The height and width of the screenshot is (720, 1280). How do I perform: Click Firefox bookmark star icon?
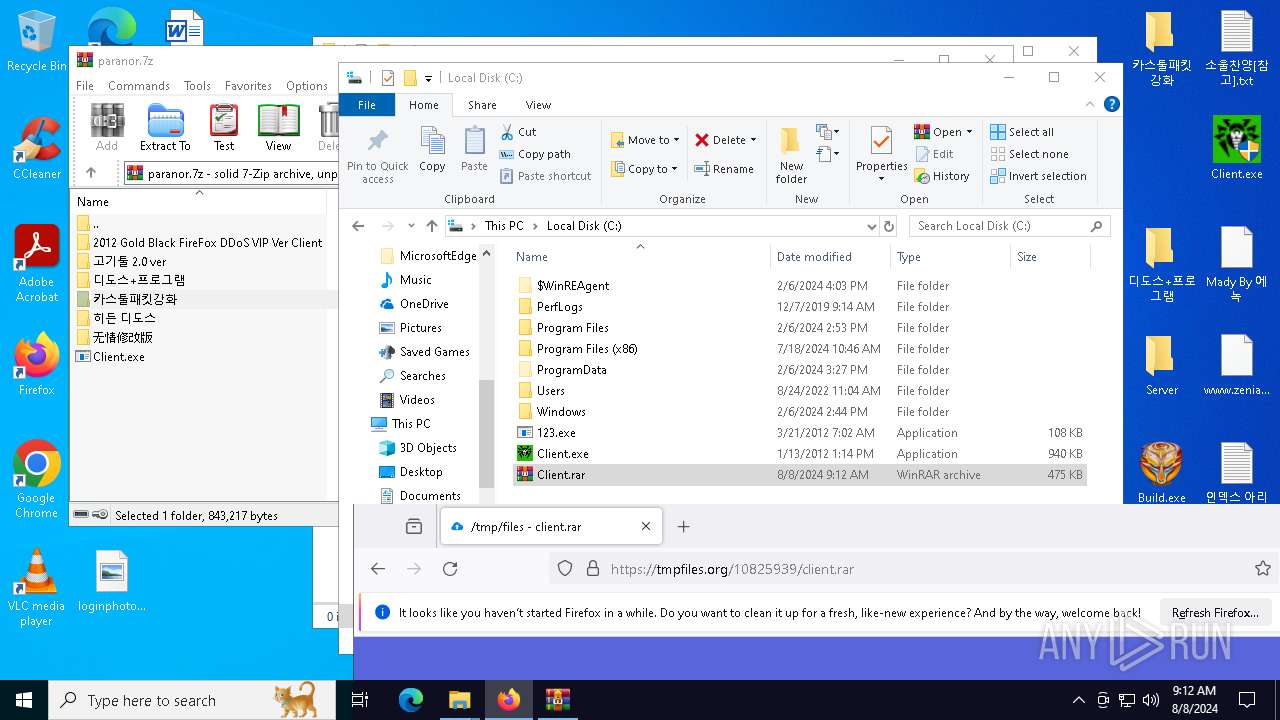coord(1262,568)
